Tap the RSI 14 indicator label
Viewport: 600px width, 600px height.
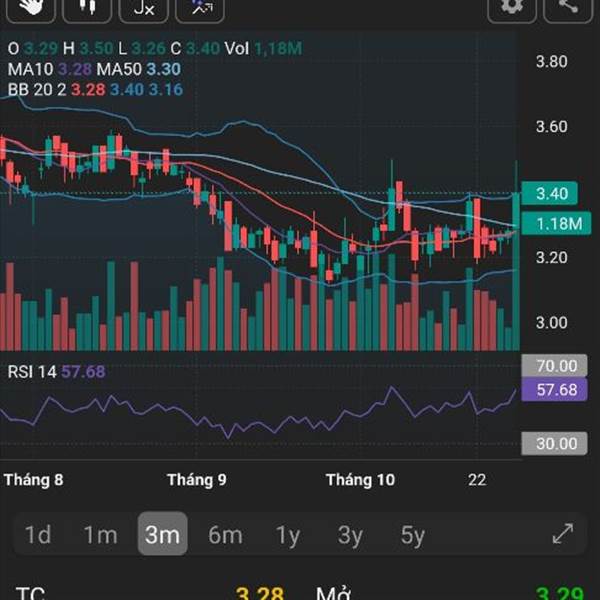(32, 372)
